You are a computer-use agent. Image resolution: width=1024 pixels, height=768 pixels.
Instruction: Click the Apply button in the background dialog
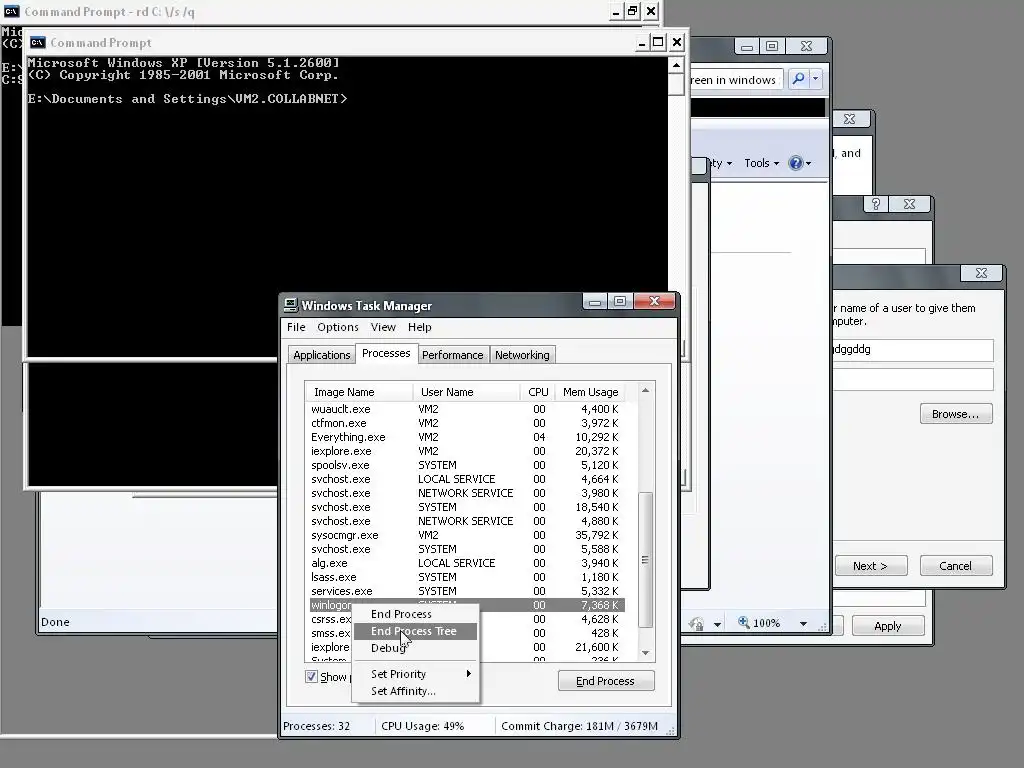coord(888,626)
